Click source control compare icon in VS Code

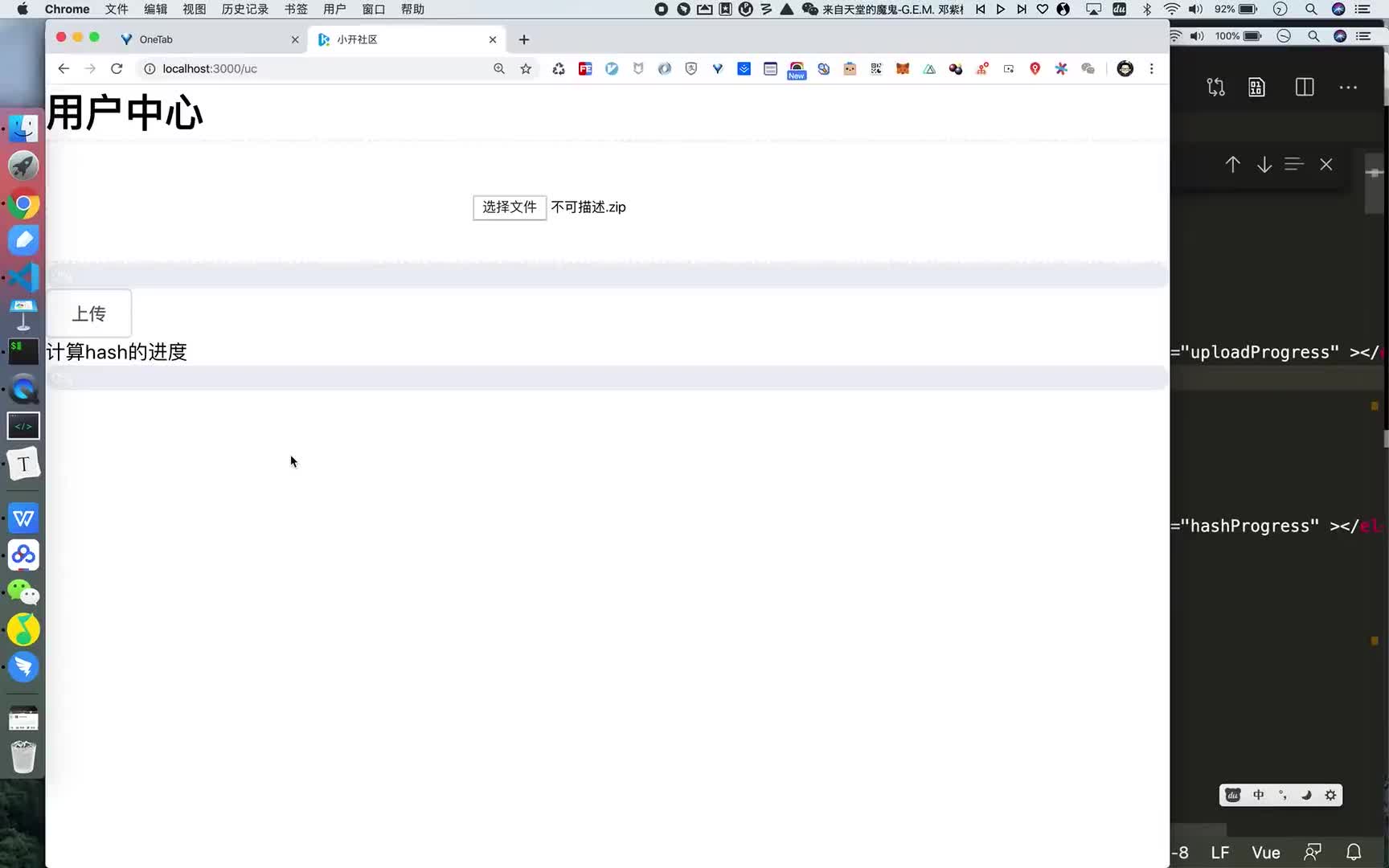coord(1216,87)
